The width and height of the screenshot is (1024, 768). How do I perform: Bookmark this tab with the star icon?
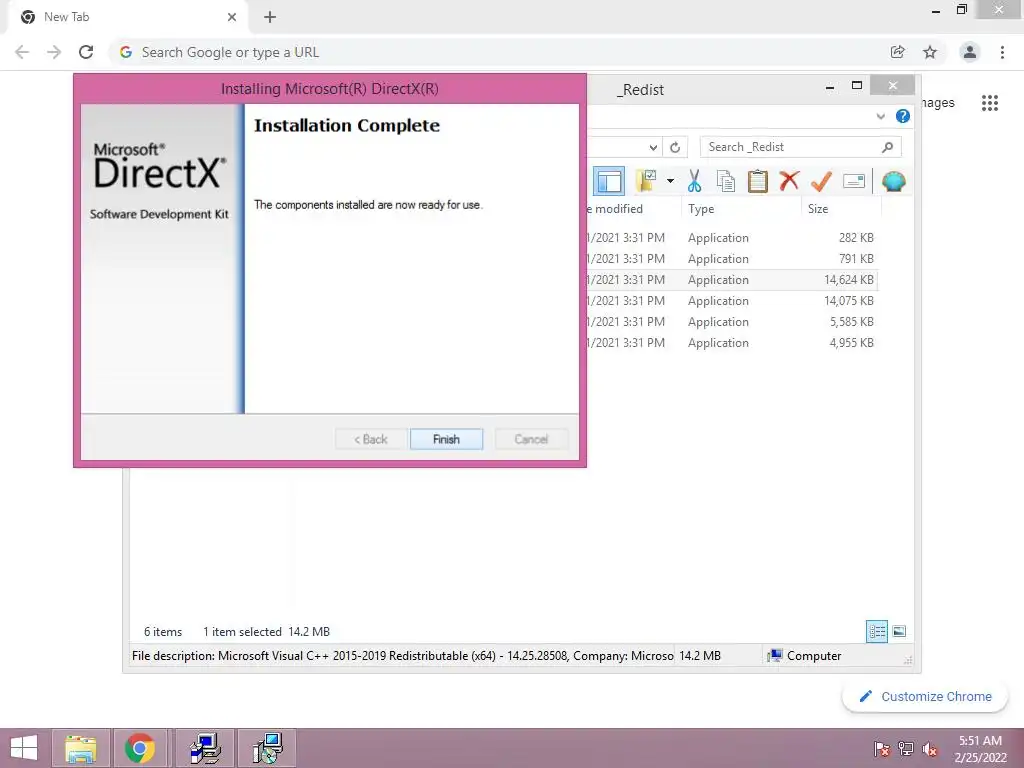(x=930, y=52)
